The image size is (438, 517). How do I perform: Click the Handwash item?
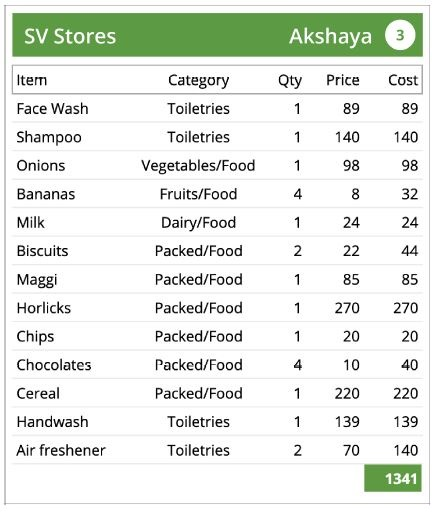52,422
